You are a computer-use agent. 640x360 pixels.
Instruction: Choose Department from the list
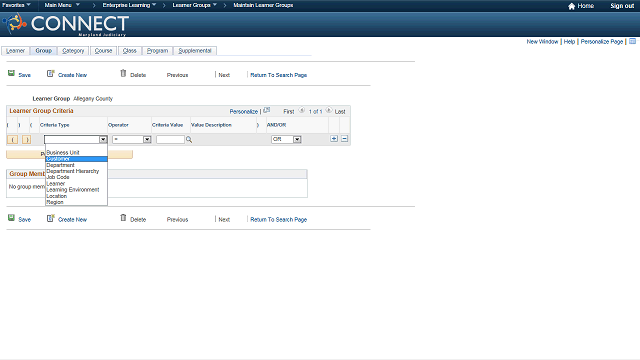[x=76, y=165]
